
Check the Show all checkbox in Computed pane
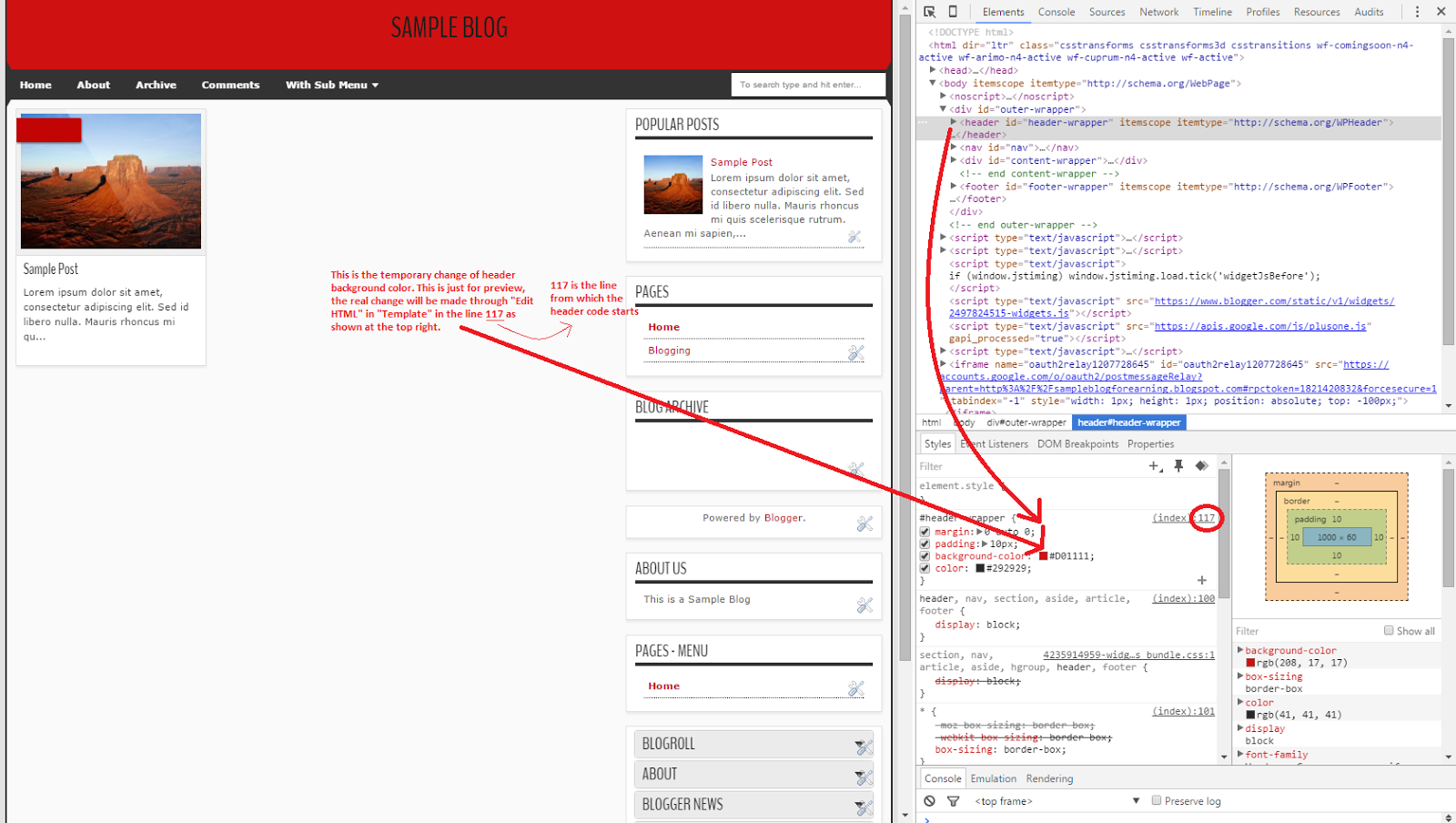1388,630
